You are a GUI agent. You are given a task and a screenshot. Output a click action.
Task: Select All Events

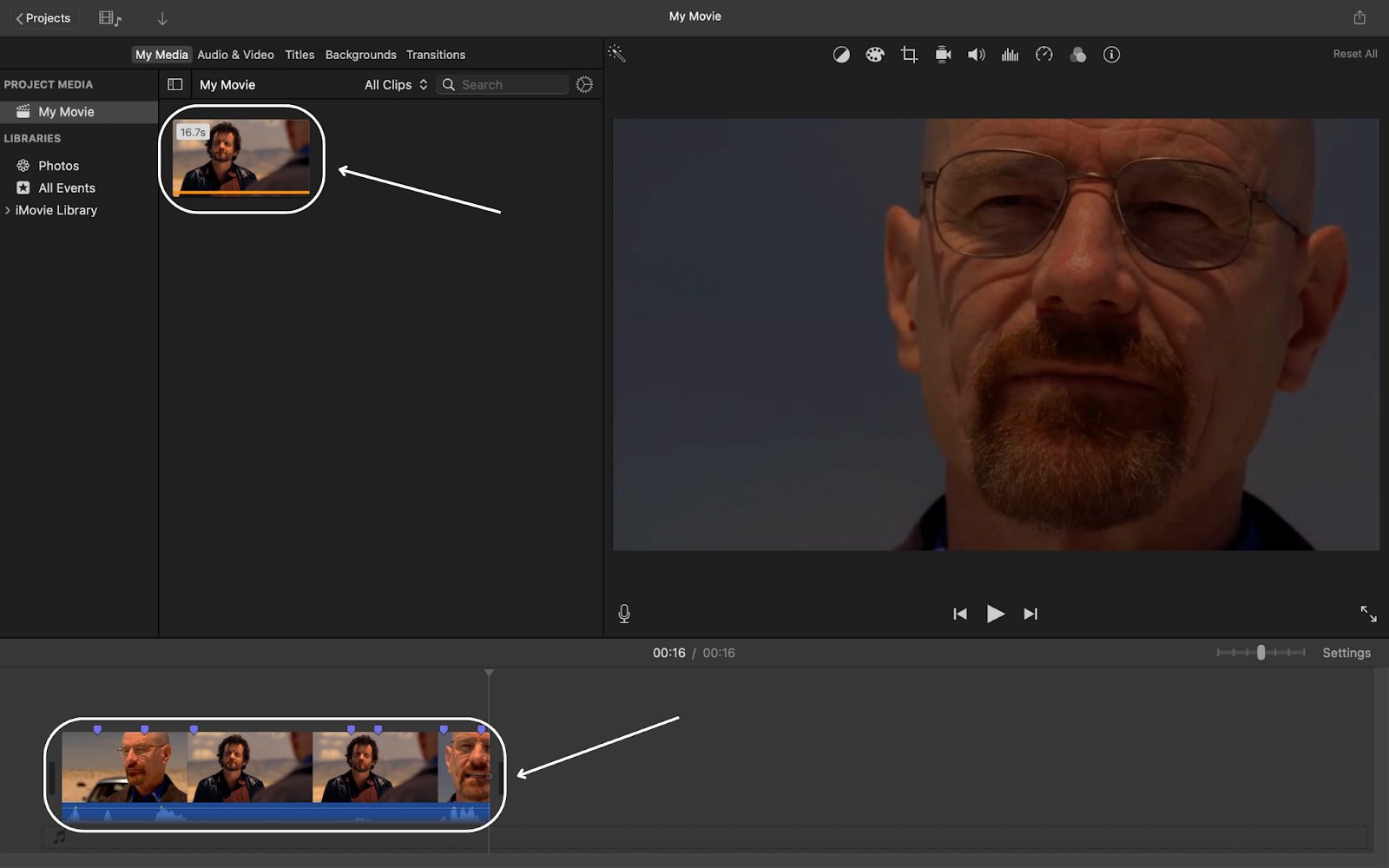66,187
